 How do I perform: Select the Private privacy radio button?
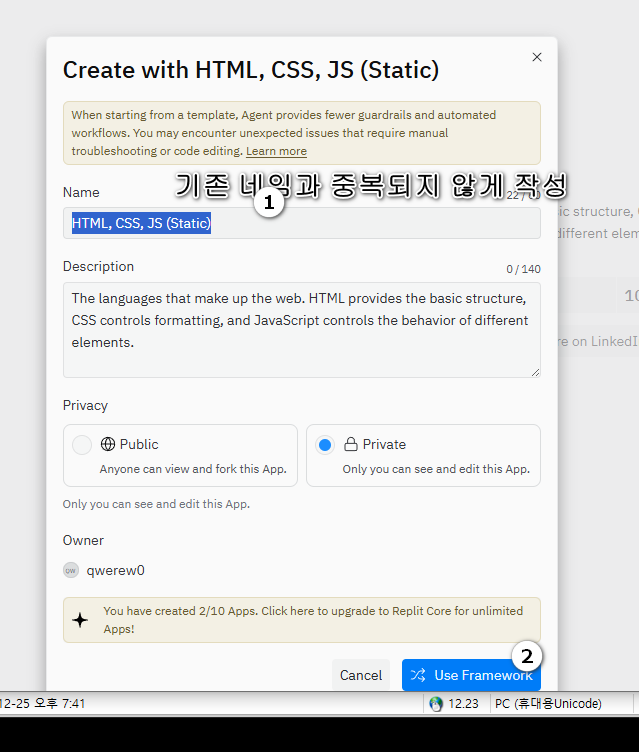[x=325, y=445]
